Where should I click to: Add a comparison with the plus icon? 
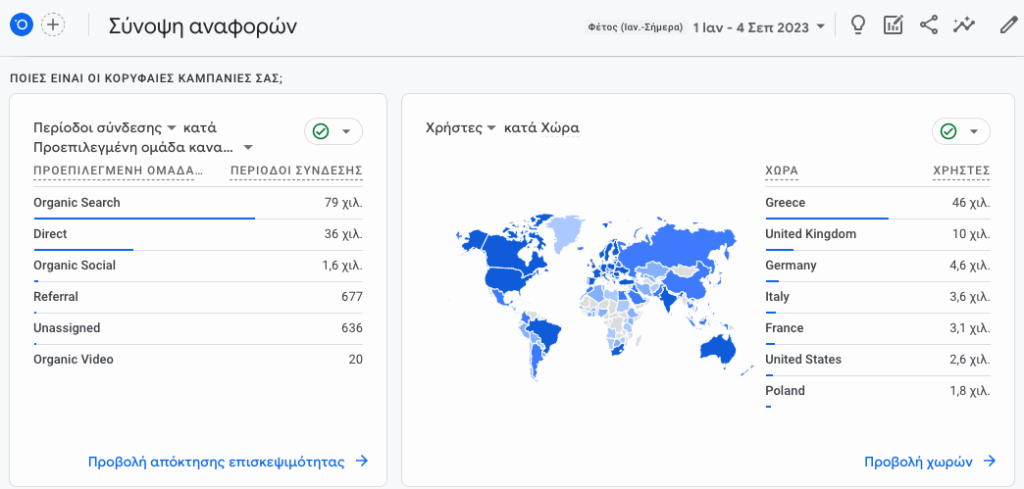click(52, 26)
